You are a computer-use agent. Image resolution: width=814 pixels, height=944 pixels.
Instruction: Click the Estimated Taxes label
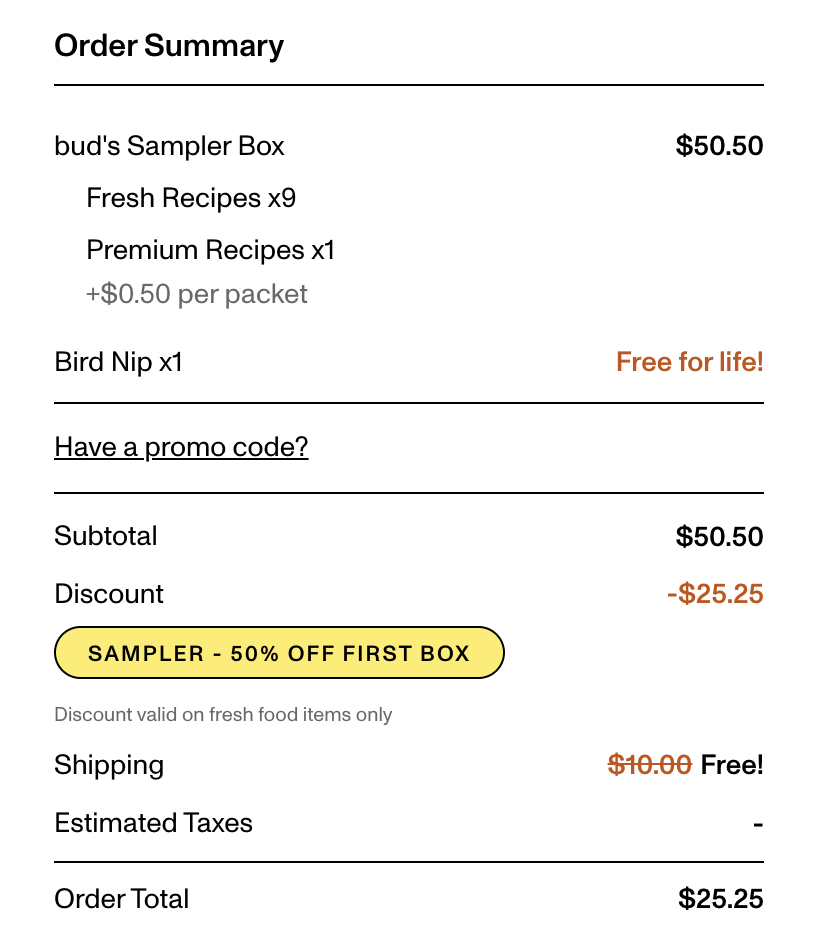pyautogui.click(x=153, y=824)
